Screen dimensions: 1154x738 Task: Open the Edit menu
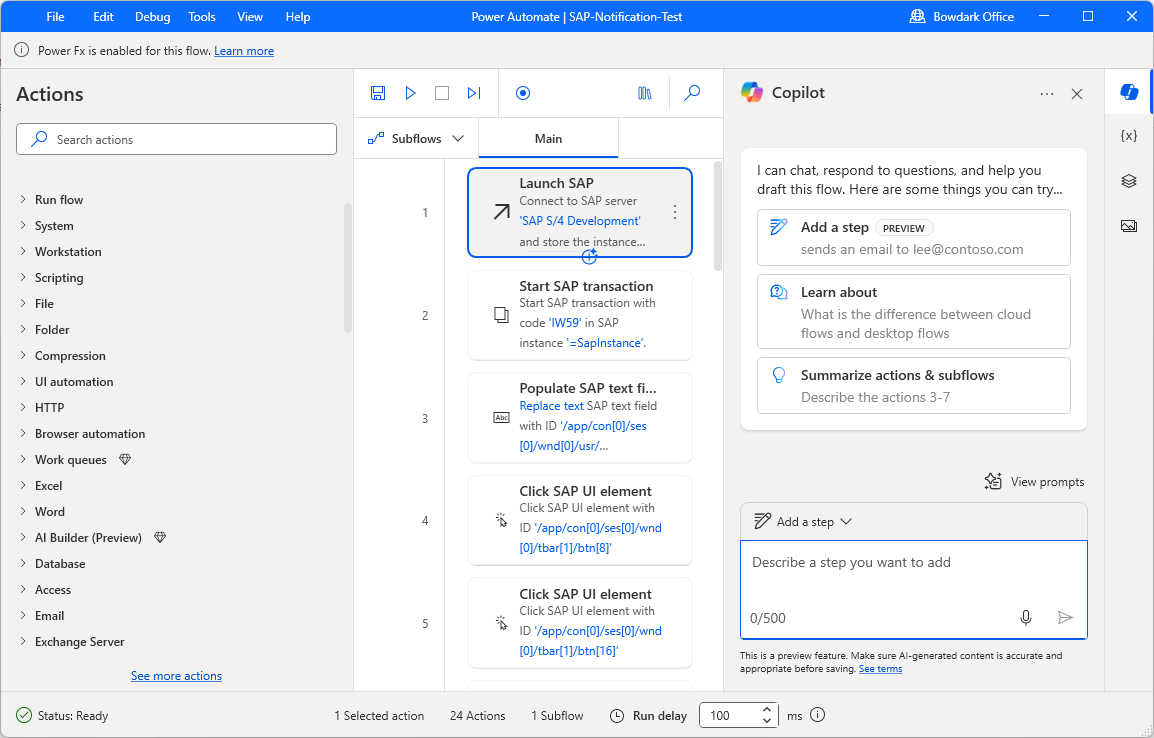pos(103,16)
